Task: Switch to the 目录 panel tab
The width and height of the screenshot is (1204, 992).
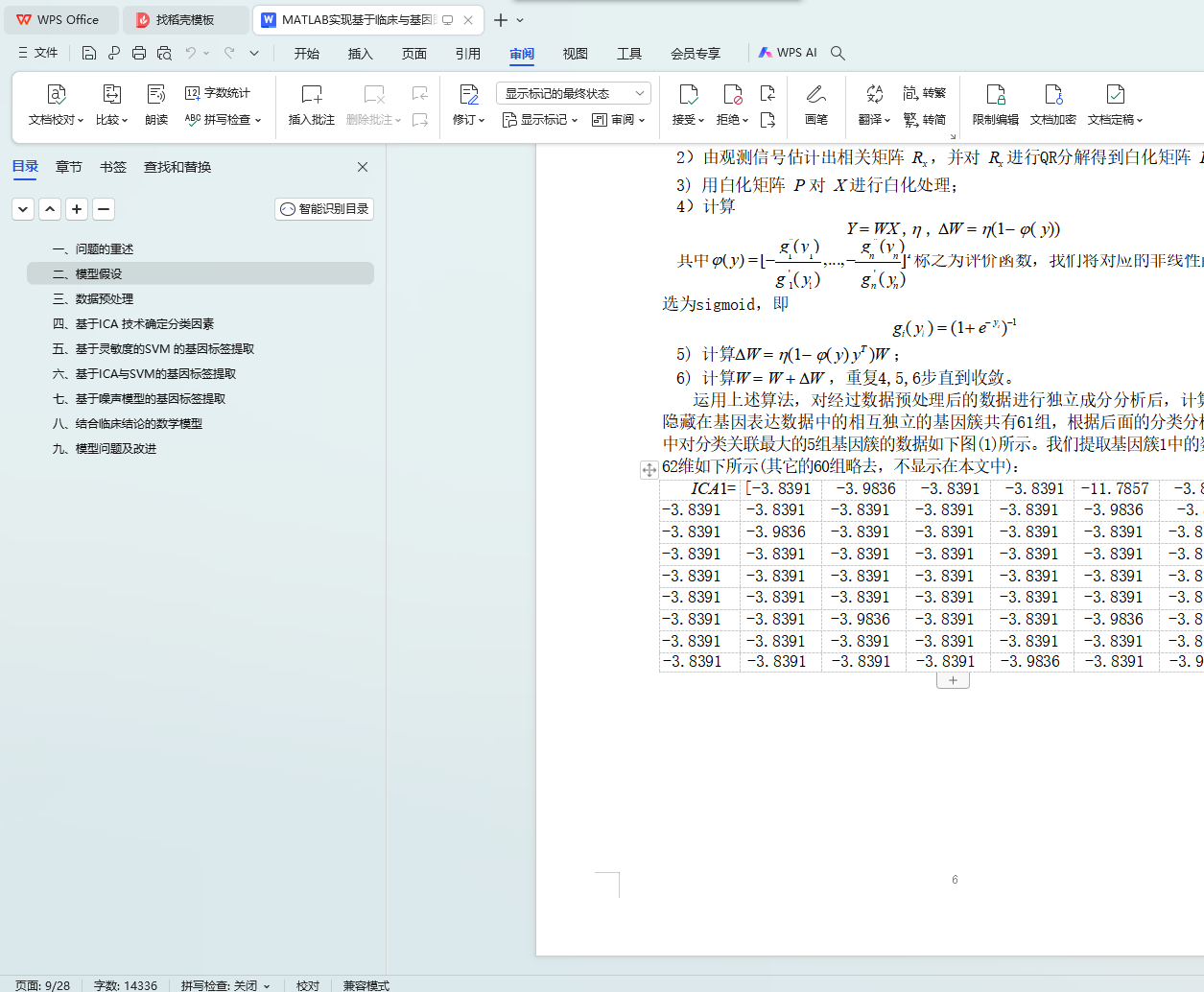Action: click(25, 167)
